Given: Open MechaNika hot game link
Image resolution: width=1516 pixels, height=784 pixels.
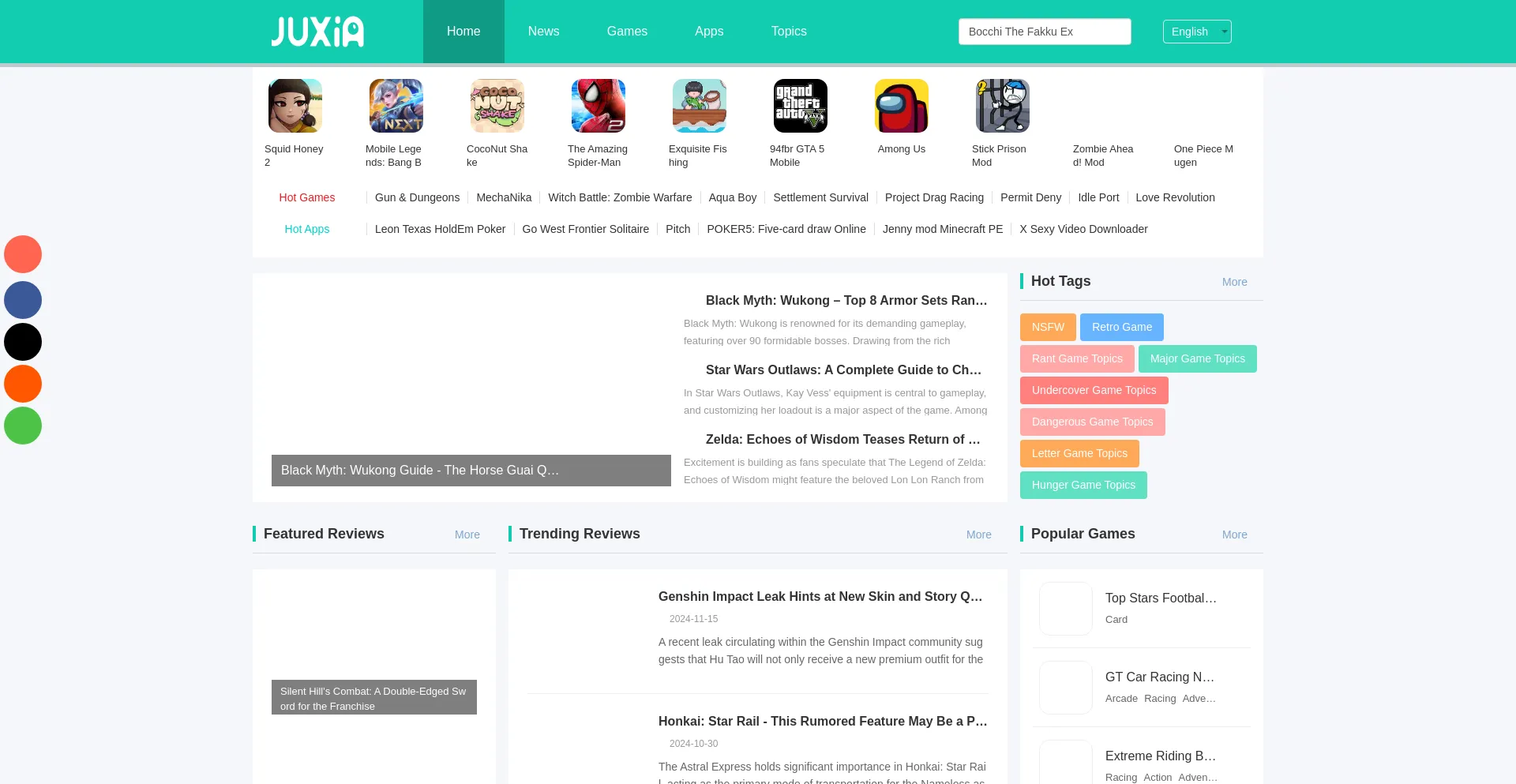Looking at the screenshot, I should [504, 197].
